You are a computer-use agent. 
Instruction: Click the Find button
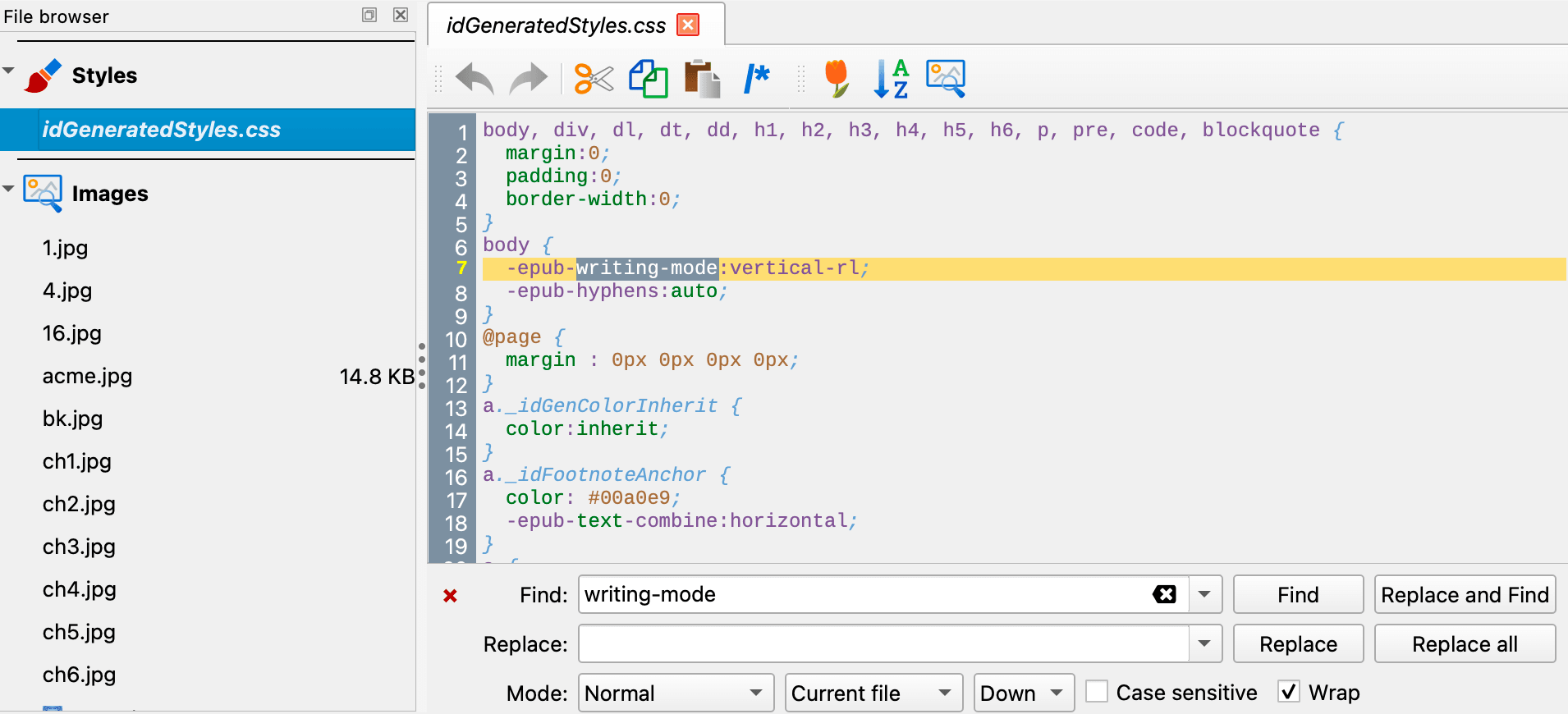point(1298,594)
